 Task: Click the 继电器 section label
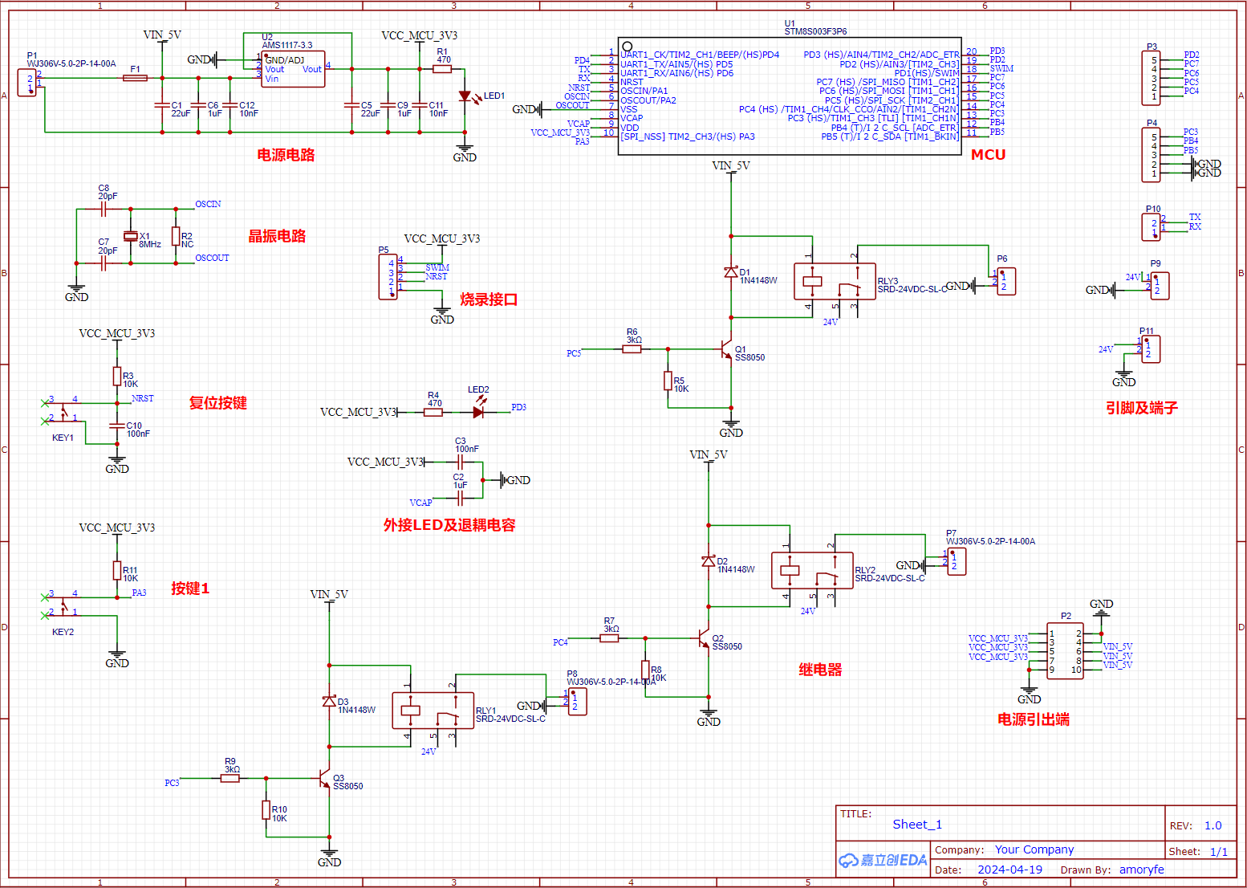821,669
